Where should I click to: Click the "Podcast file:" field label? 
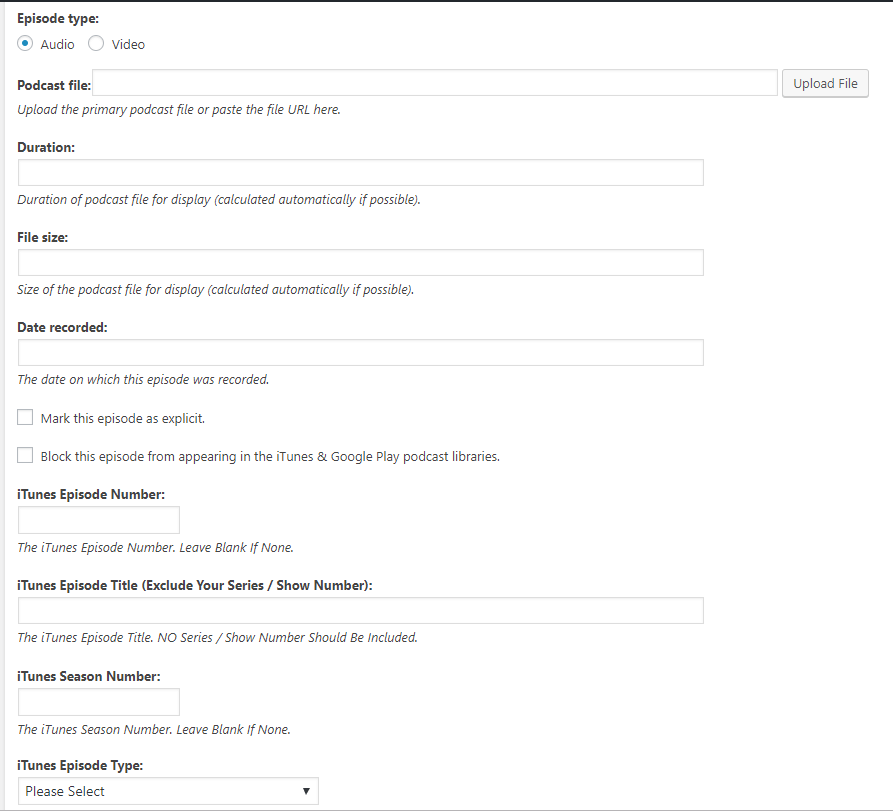pyautogui.click(x=54, y=86)
